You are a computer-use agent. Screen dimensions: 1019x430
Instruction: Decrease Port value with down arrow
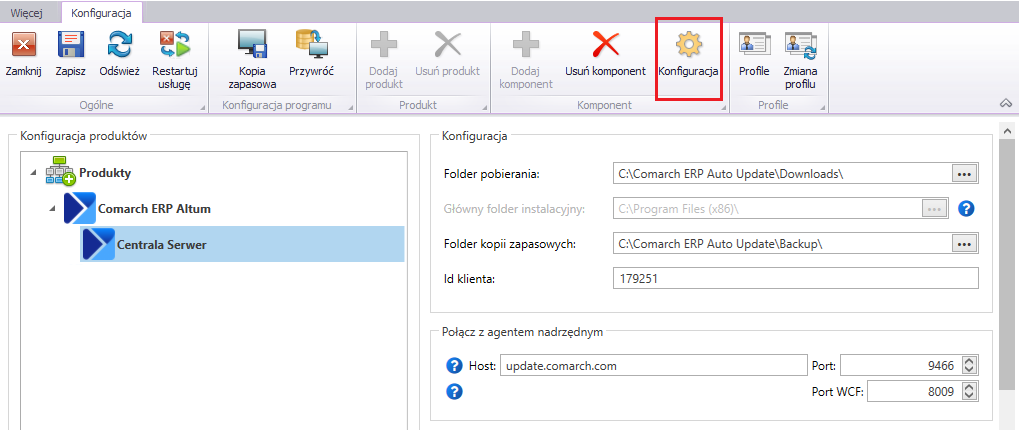click(x=969, y=370)
